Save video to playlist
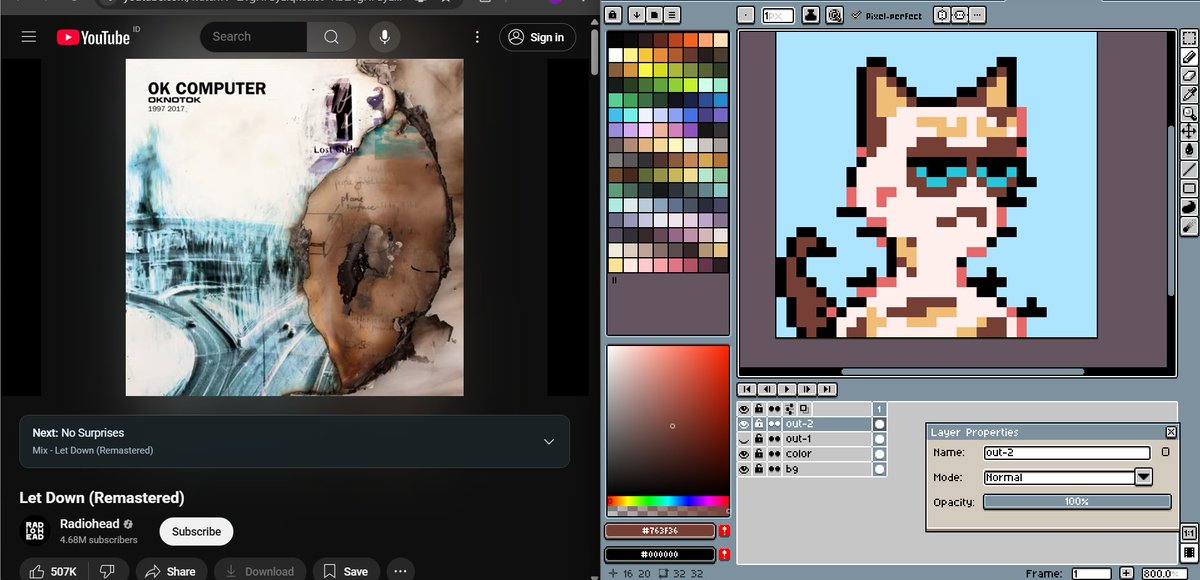Viewport: 1200px width, 580px height. [346, 571]
